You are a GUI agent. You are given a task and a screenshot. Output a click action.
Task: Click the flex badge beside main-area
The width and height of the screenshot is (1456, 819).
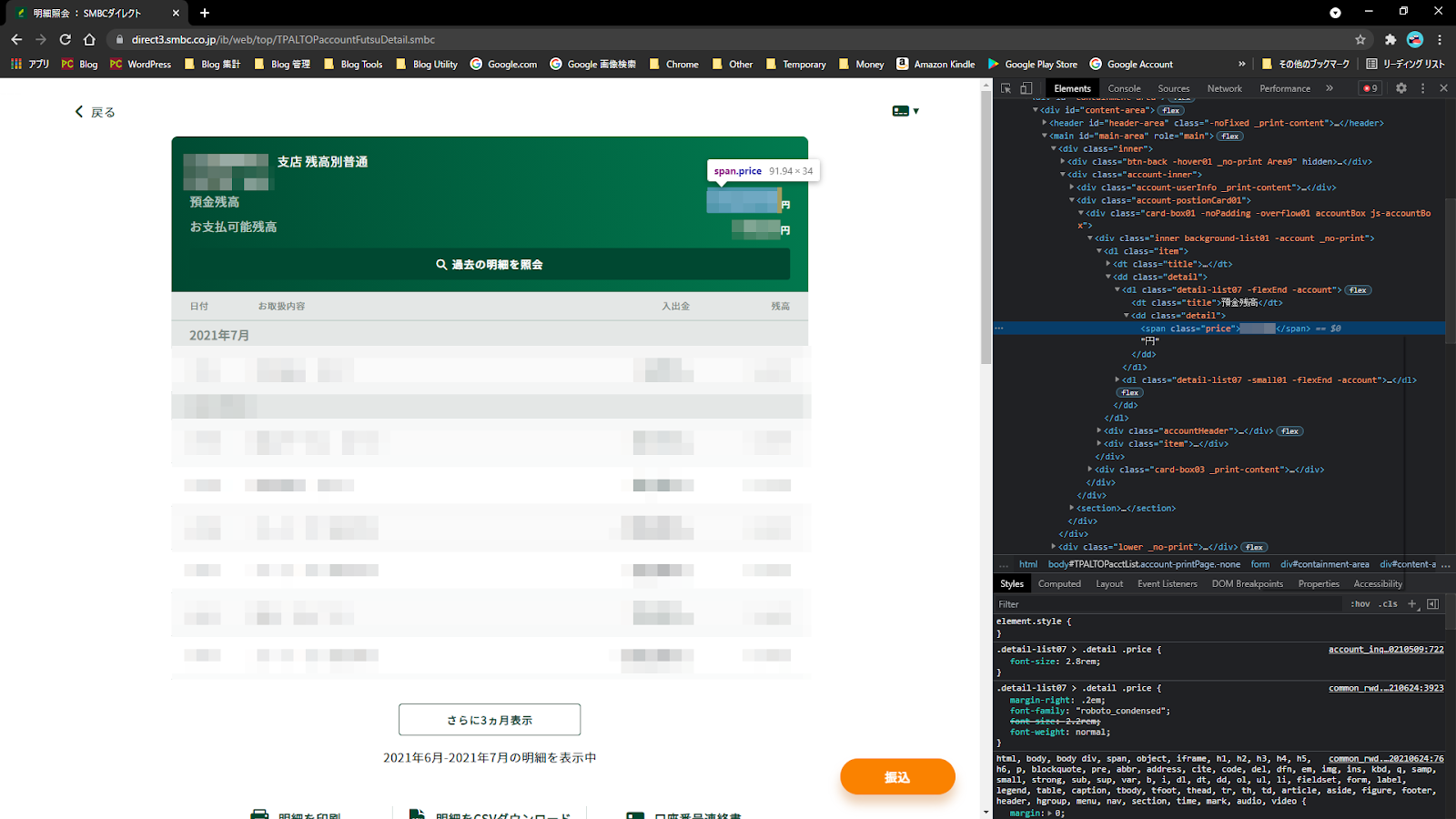pos(1230,136)
